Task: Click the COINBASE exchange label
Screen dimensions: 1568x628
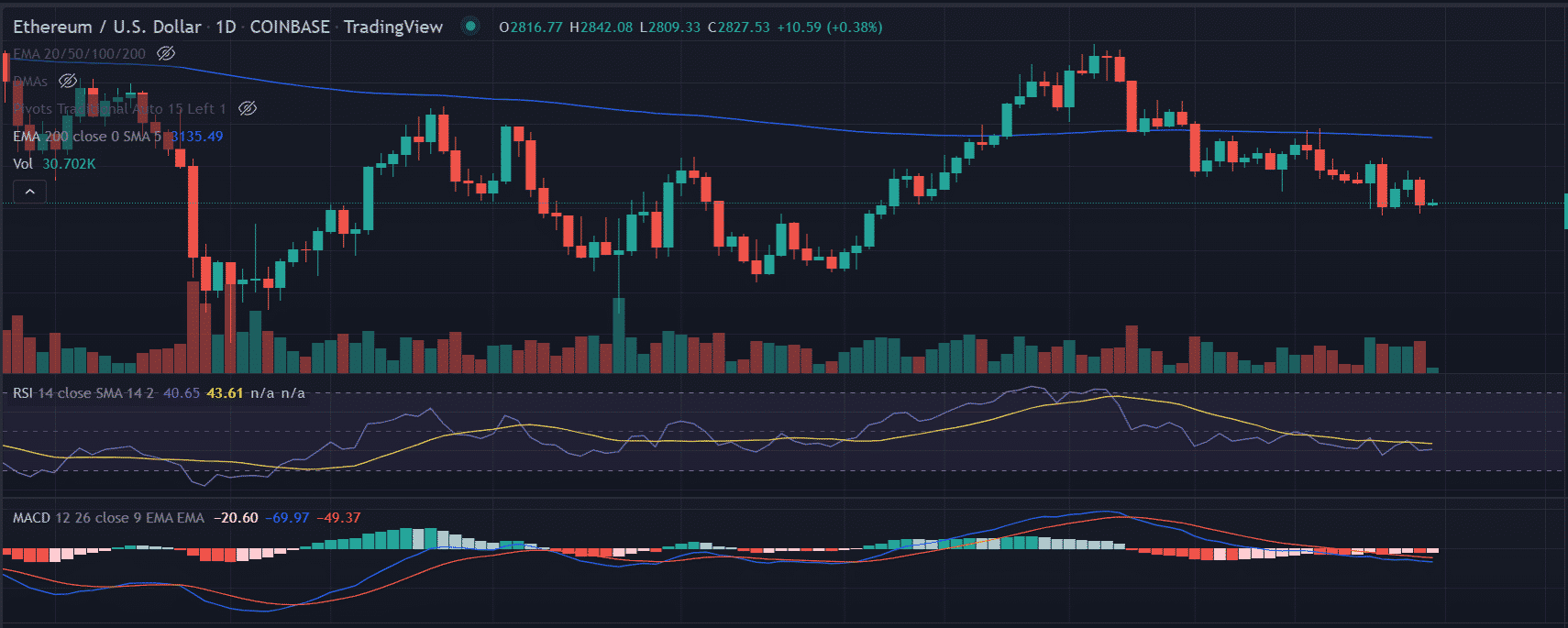Action: click(290, 28)
